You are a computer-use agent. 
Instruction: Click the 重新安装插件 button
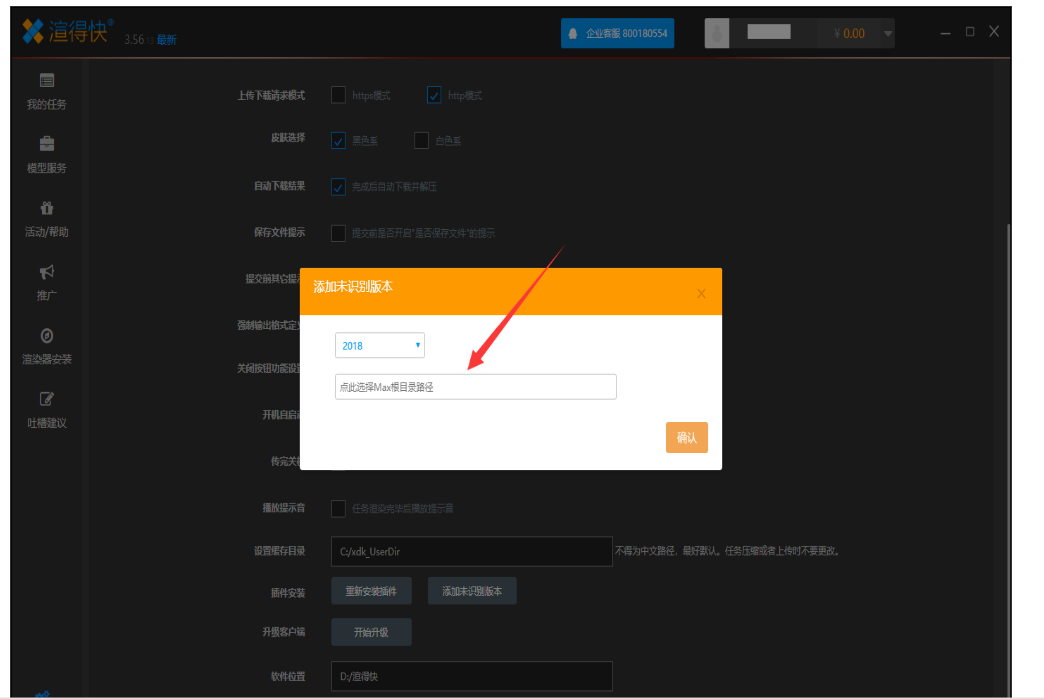371,591
